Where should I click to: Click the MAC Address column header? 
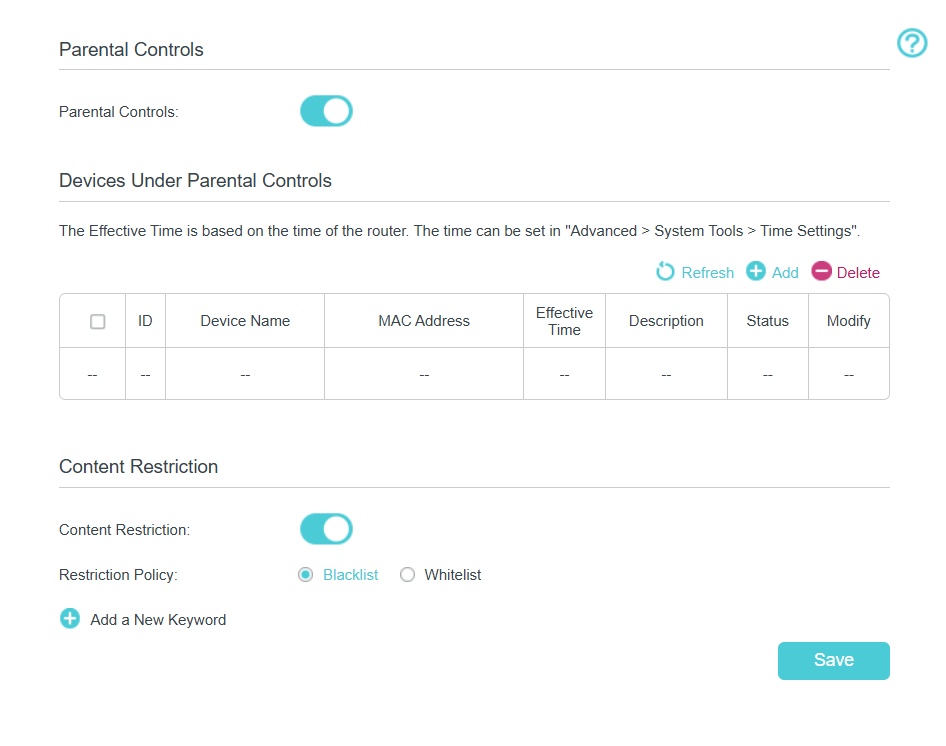point(424,321)
